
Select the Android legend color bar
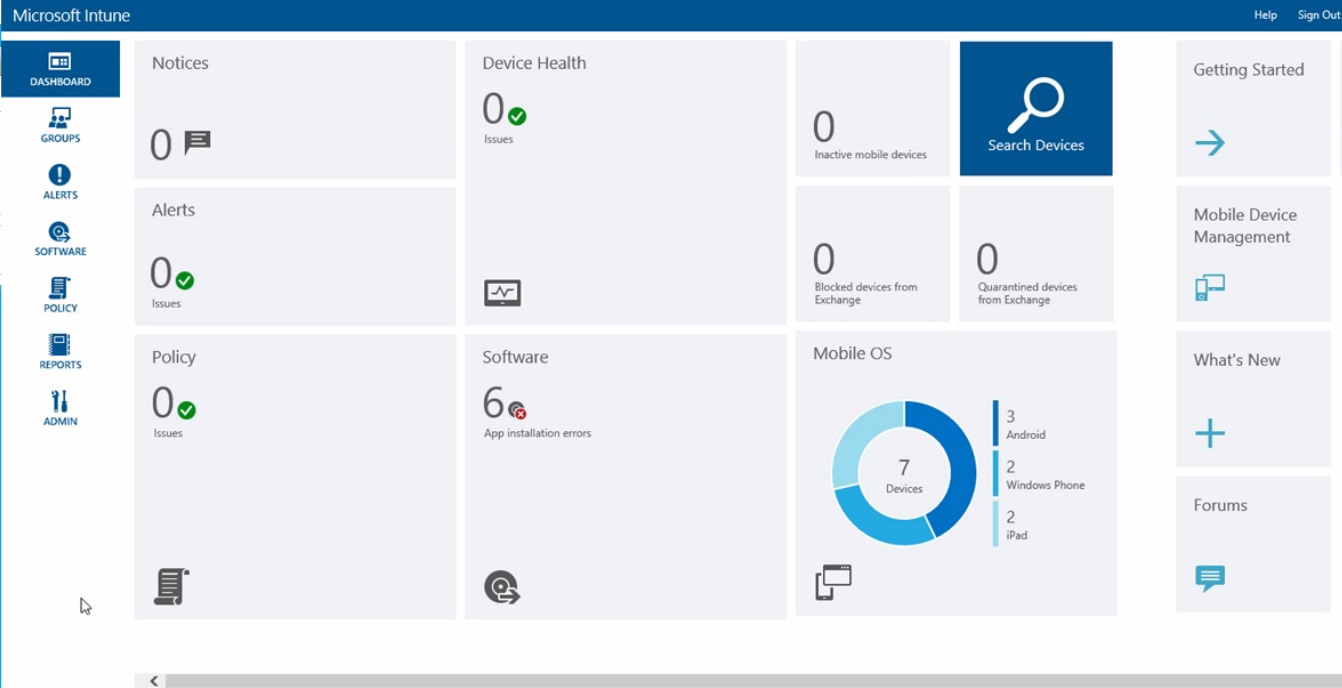[996, 423]
